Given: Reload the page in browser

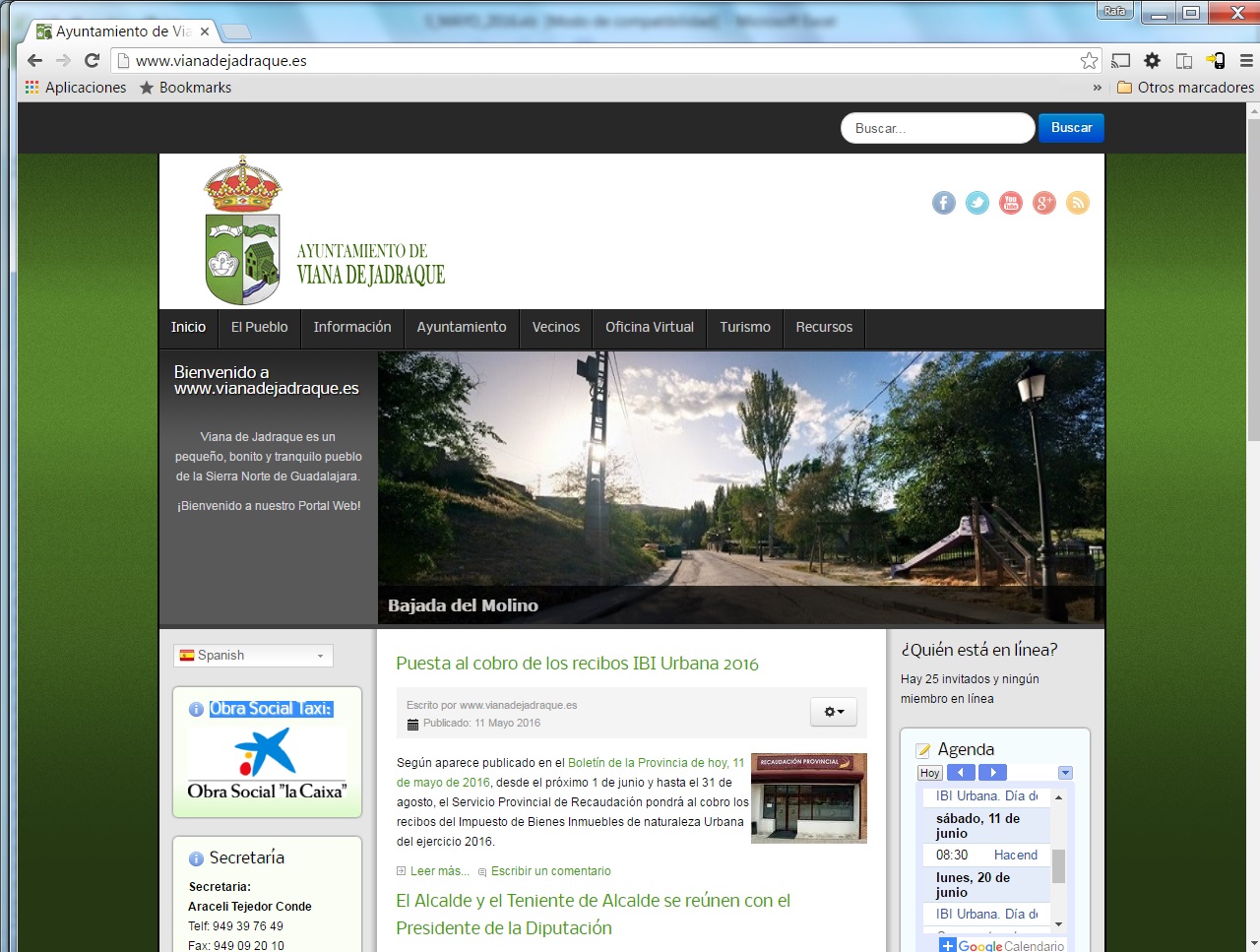Looking at the screenshot, I should (93, 61).
